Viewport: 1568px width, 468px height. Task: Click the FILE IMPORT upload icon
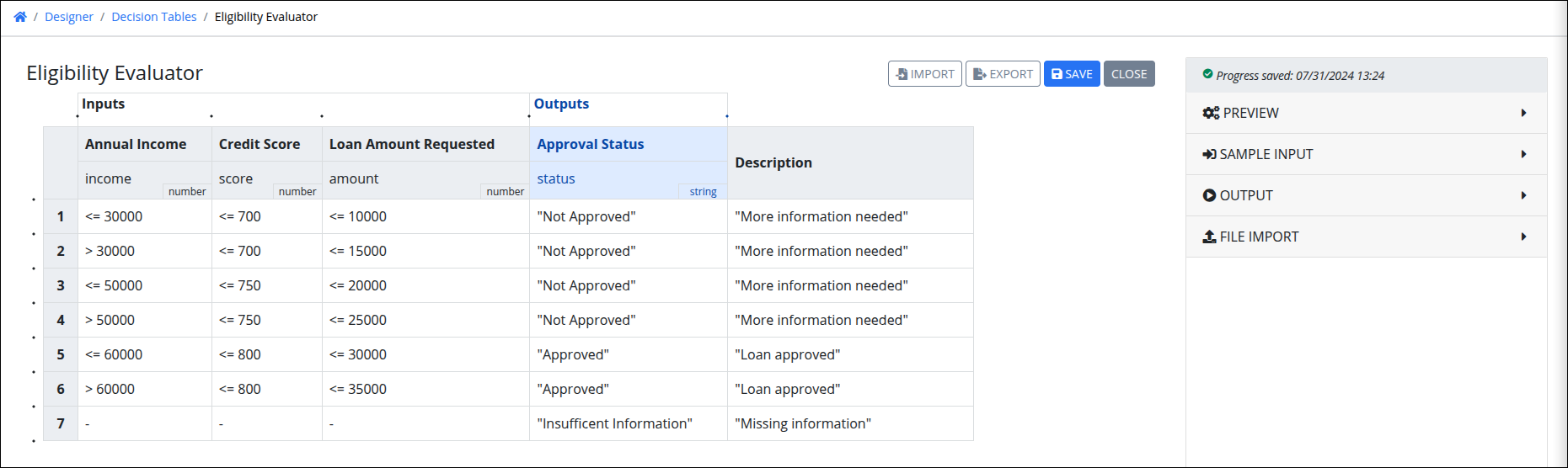click(x=1209, y=237)
